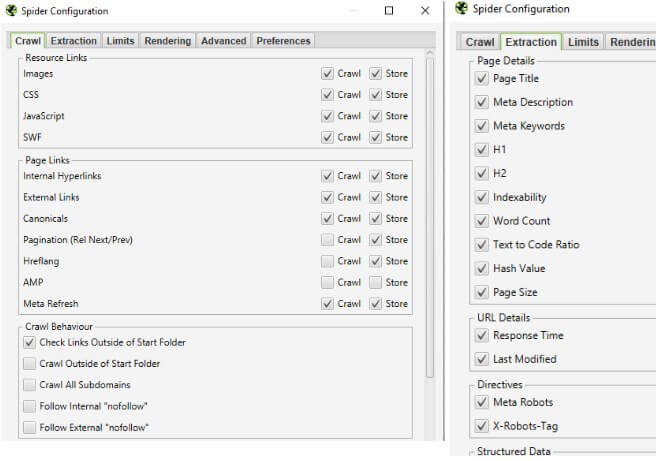Disable Crawl checkbox for Images
This screenshot has width=661, height=461.
(x=328, y=74)
